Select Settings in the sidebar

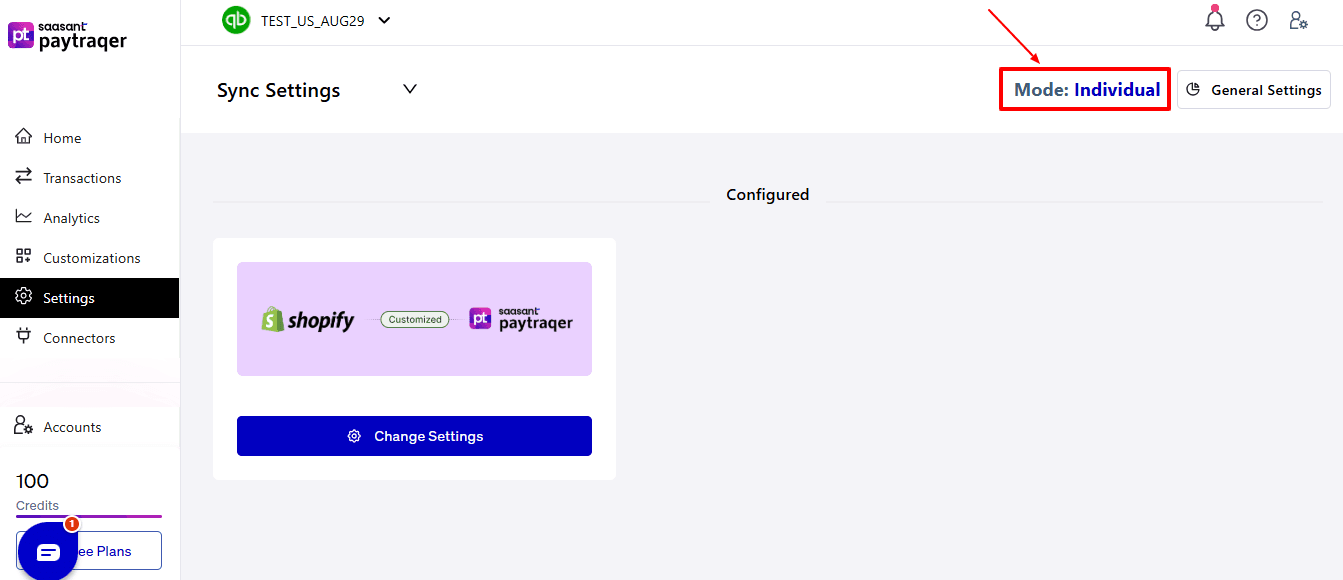tap(69, 298)
